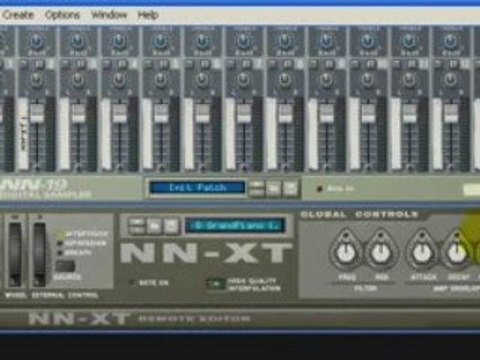Image resolution: width=480 pixels, height=360 pixels.
Task: Click the channel 7 blue aux send knob
Action: click(x=244, y=42)
